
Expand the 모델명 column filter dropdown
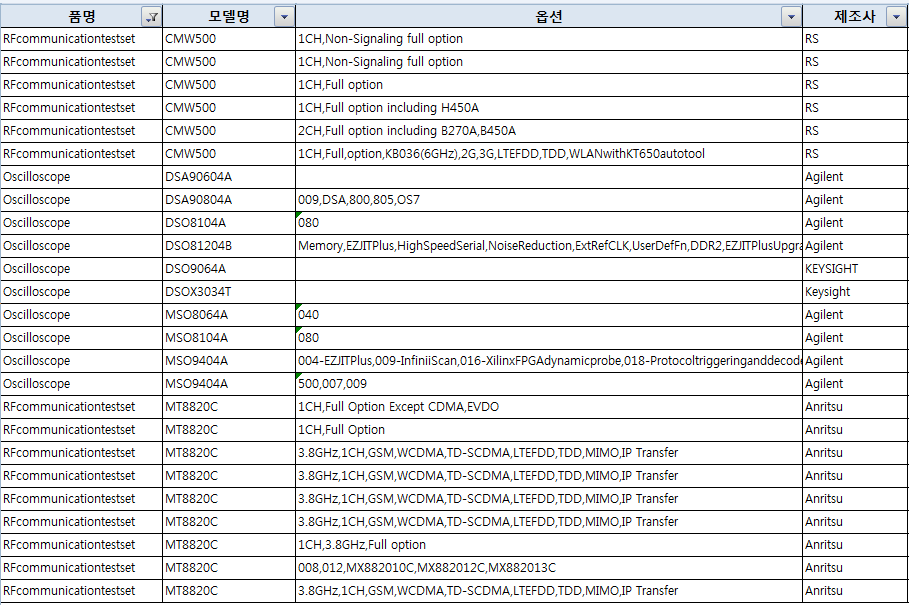[284, 16]
